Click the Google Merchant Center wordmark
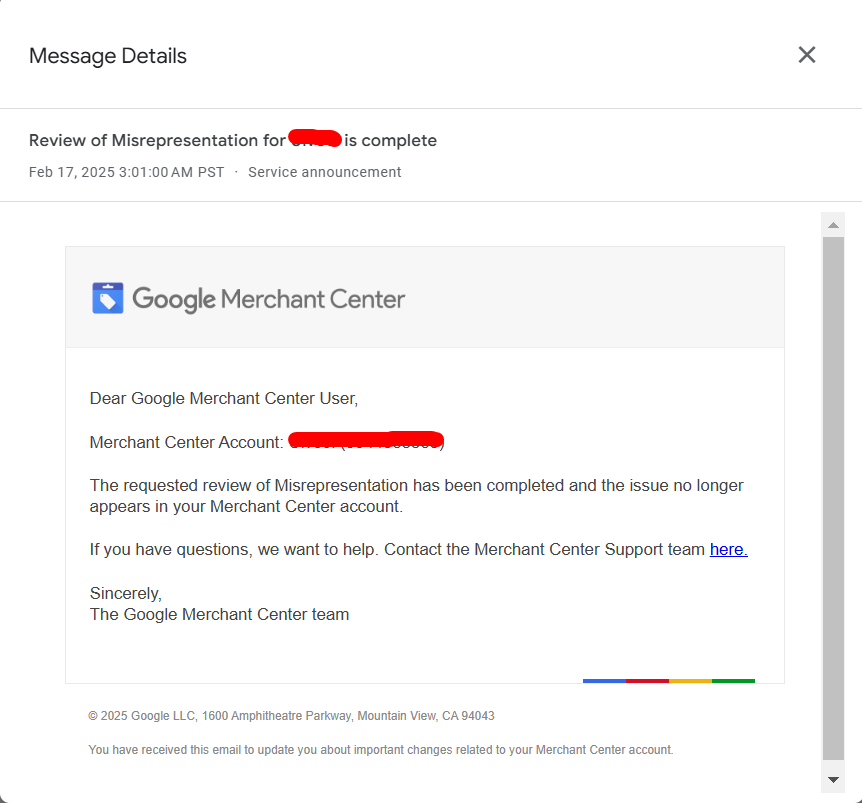 [268, 299]
